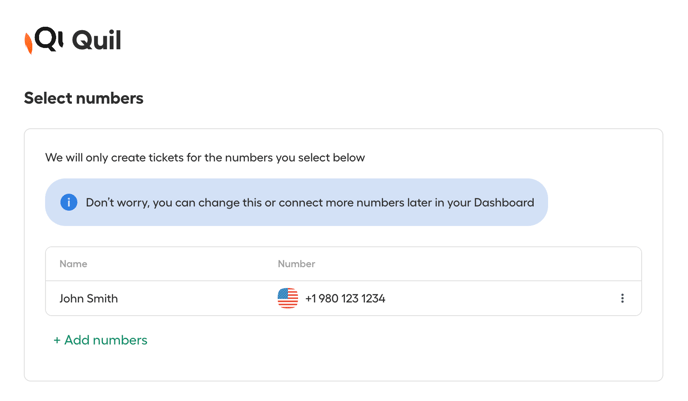
Task: Select the John Smith row name
Action: (x=89, y=298)
